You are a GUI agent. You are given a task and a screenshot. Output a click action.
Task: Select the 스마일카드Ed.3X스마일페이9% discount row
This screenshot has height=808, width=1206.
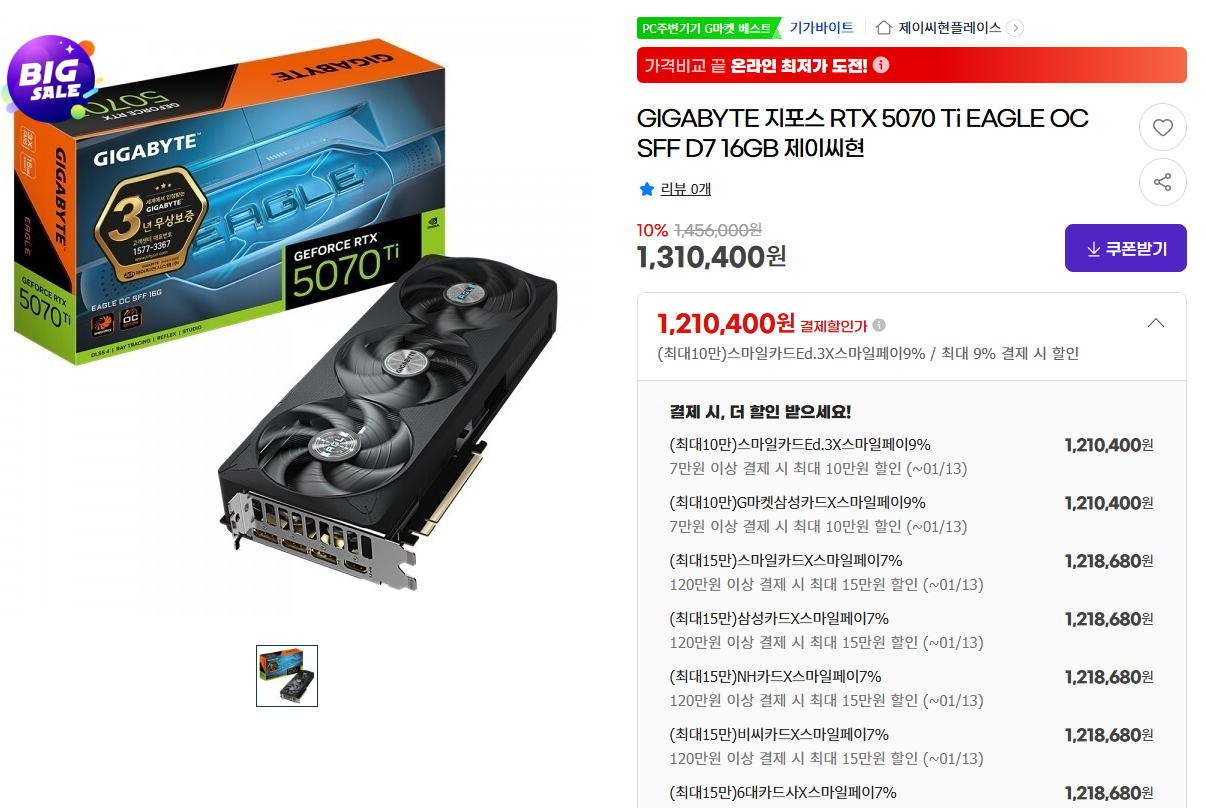click(x=911, y=456)
